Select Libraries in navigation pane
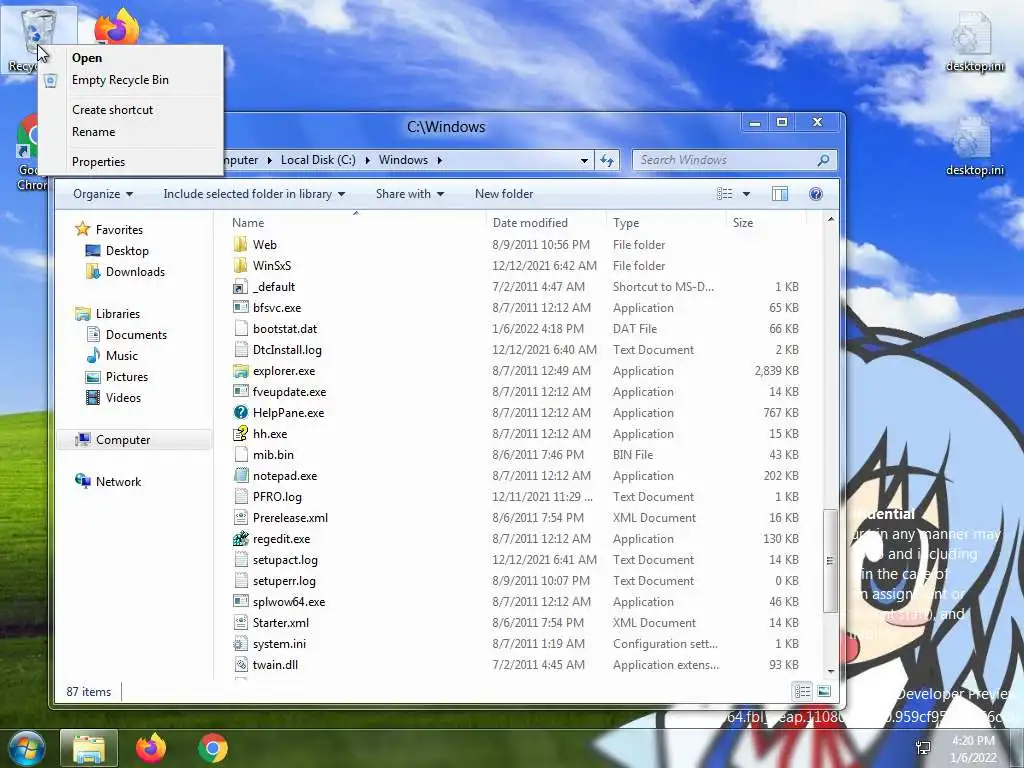Viewport: 1024px width, 768px height. (108, 313)
